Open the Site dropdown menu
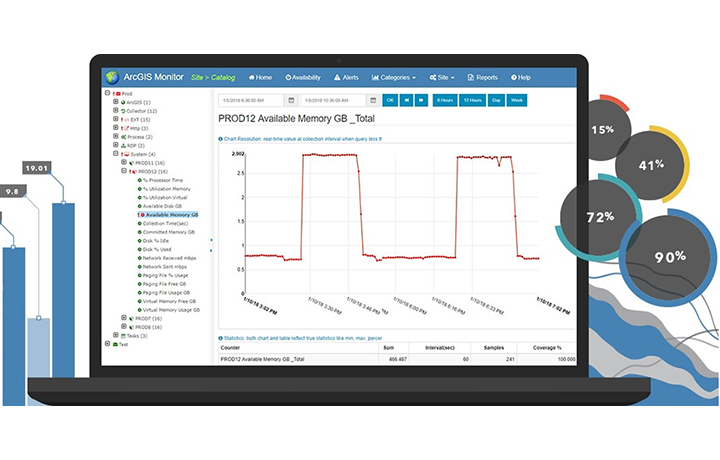Image resolution: width=720 pixels, height=460 pixels. coord(442,78)
